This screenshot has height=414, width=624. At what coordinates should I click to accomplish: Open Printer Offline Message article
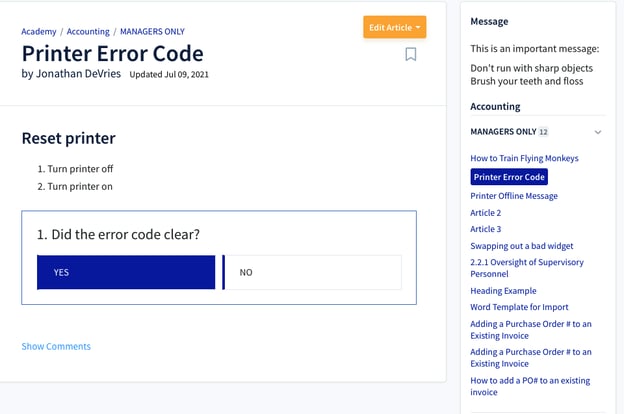click(514, 196)
